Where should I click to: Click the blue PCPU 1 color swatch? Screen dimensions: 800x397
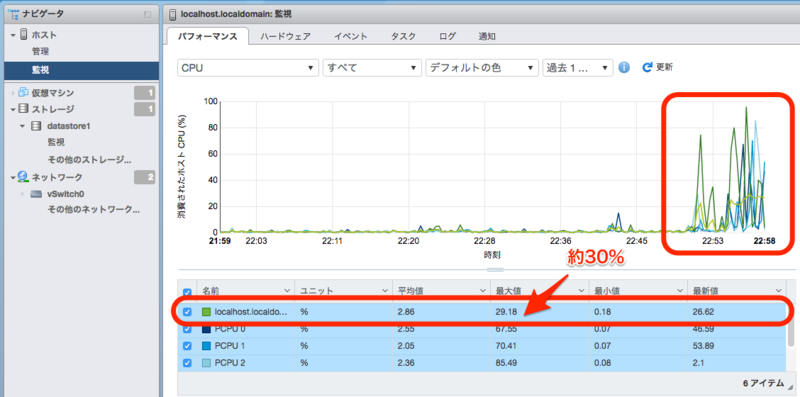pos(206,346)
